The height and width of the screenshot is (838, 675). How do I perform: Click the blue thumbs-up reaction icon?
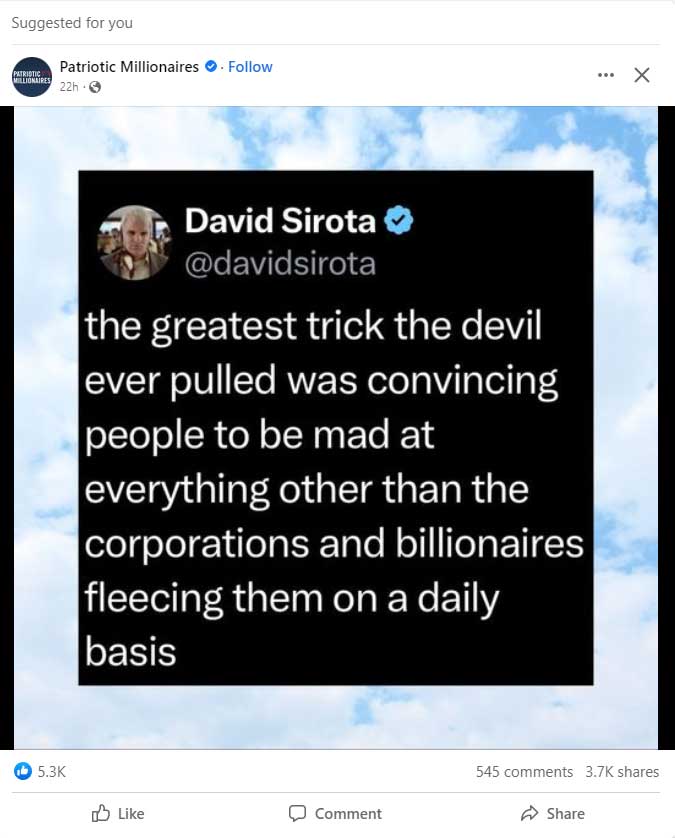tap(22, 771)
